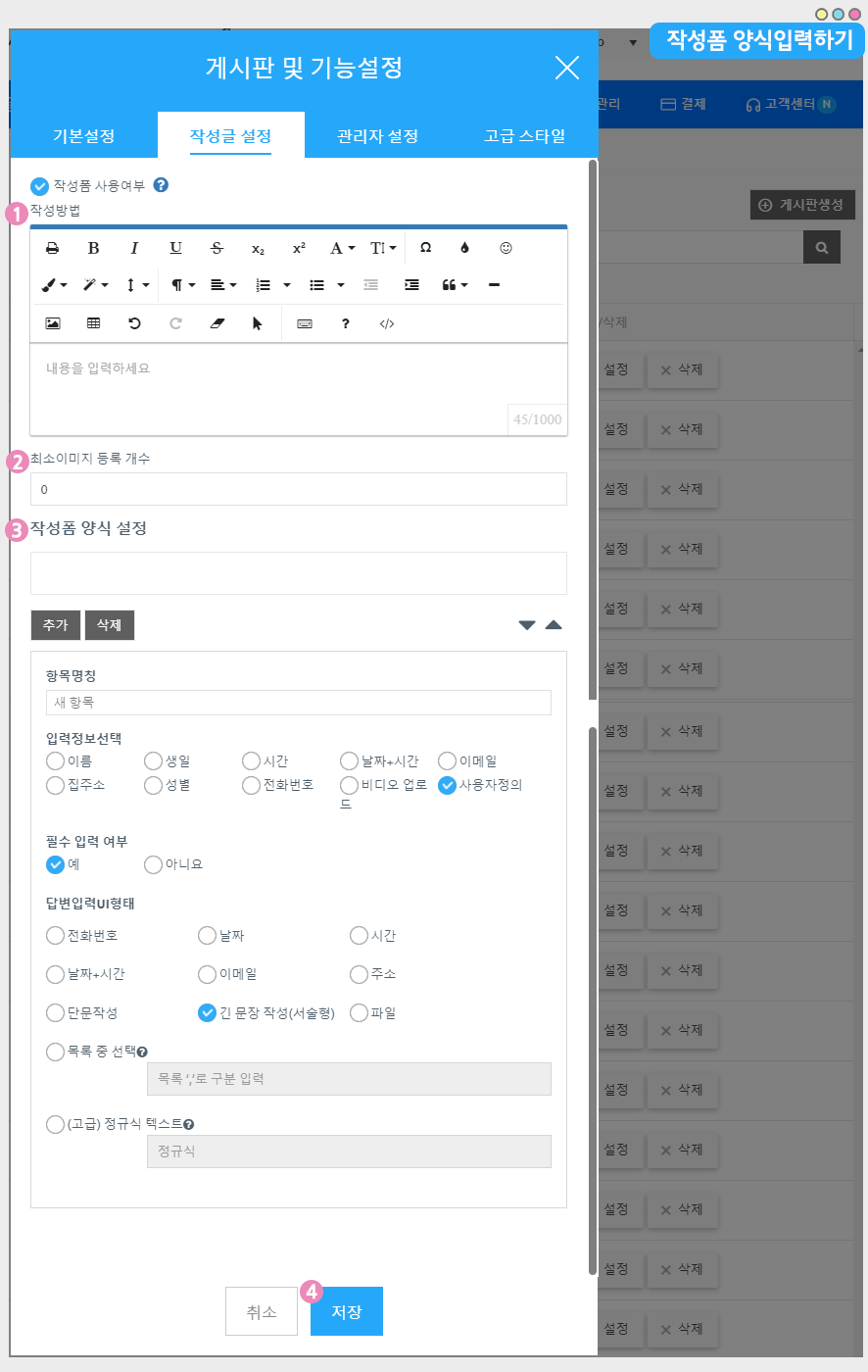868x1372 pixels.
Task: Switch to the 기본설정 tab
Action: (83, 136)
